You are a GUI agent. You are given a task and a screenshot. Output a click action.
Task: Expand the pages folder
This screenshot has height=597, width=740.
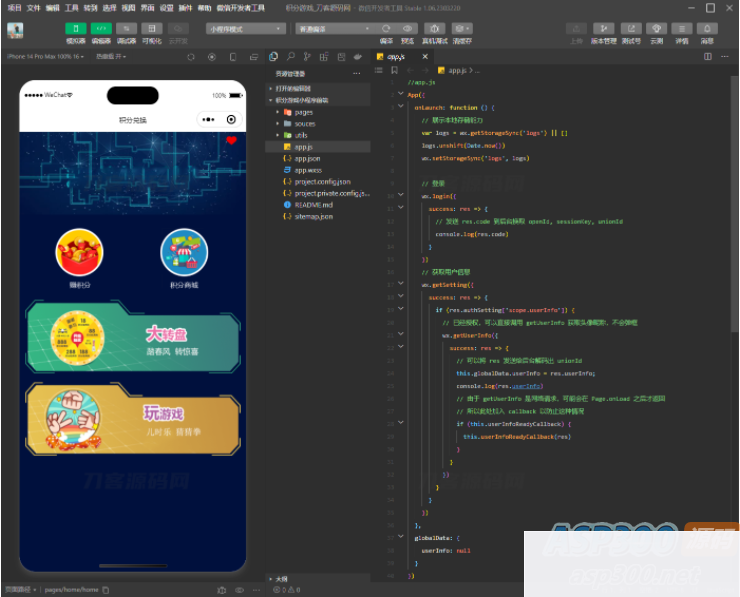point(304,112)
